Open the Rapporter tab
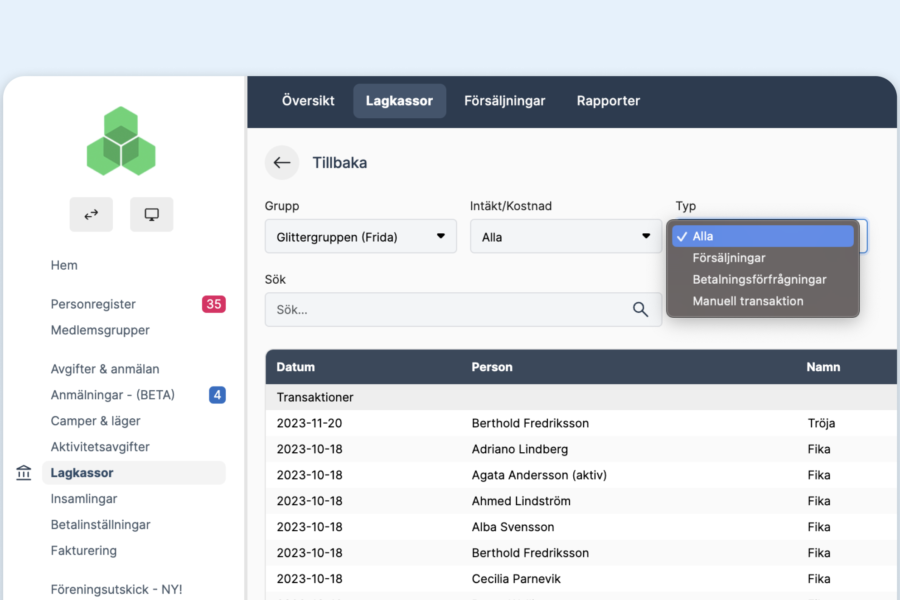 (x=608, y=101)
